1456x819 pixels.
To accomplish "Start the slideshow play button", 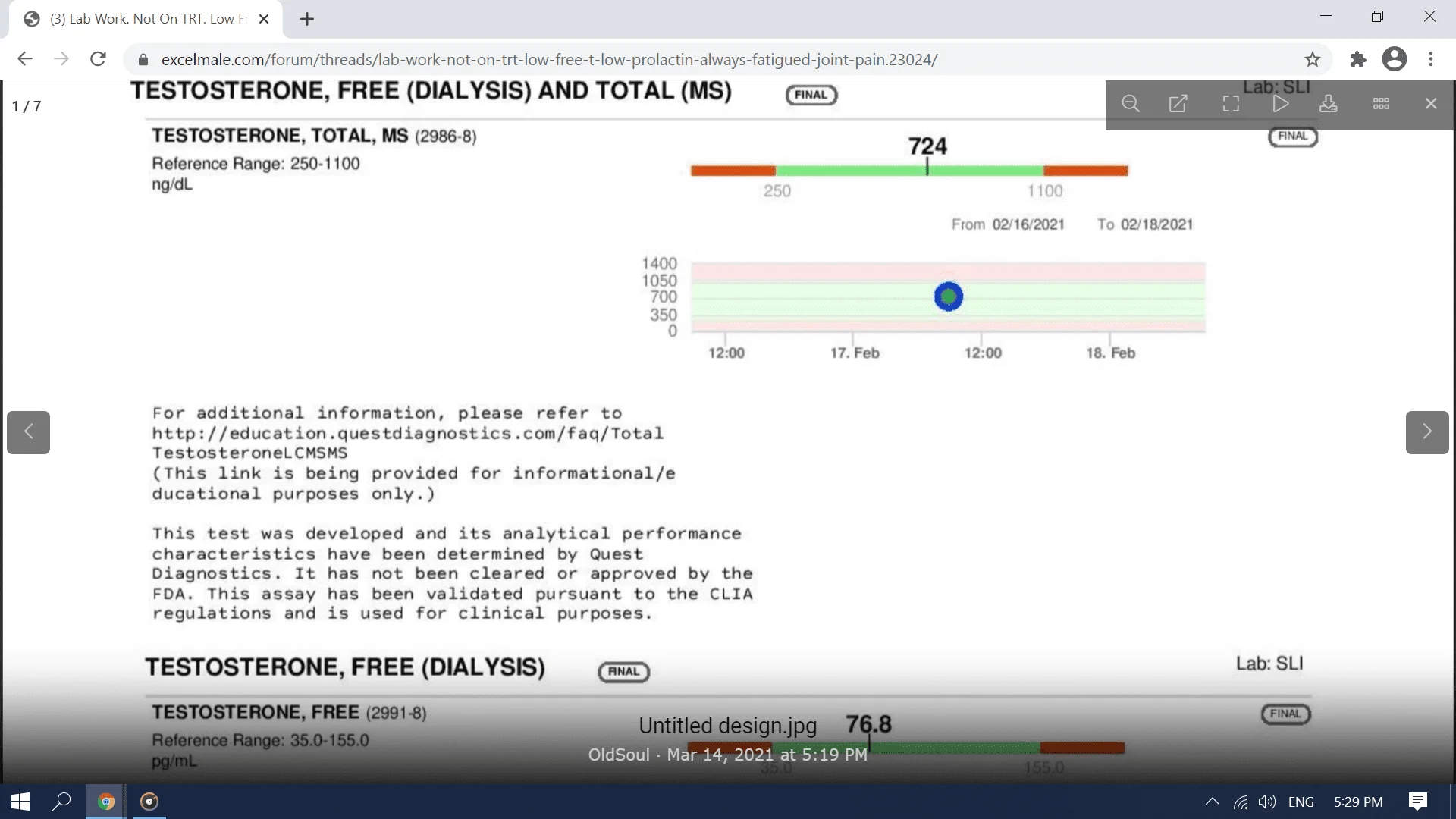I will (x=1280, y=104).
